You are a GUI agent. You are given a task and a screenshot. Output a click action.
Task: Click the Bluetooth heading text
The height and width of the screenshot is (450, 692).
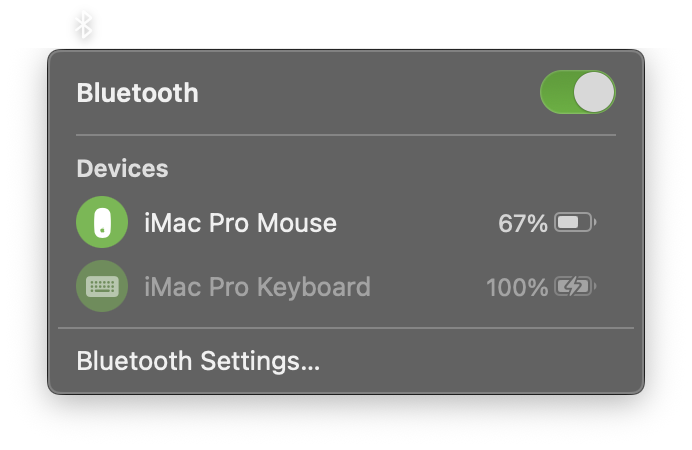(x=137, y=93)
